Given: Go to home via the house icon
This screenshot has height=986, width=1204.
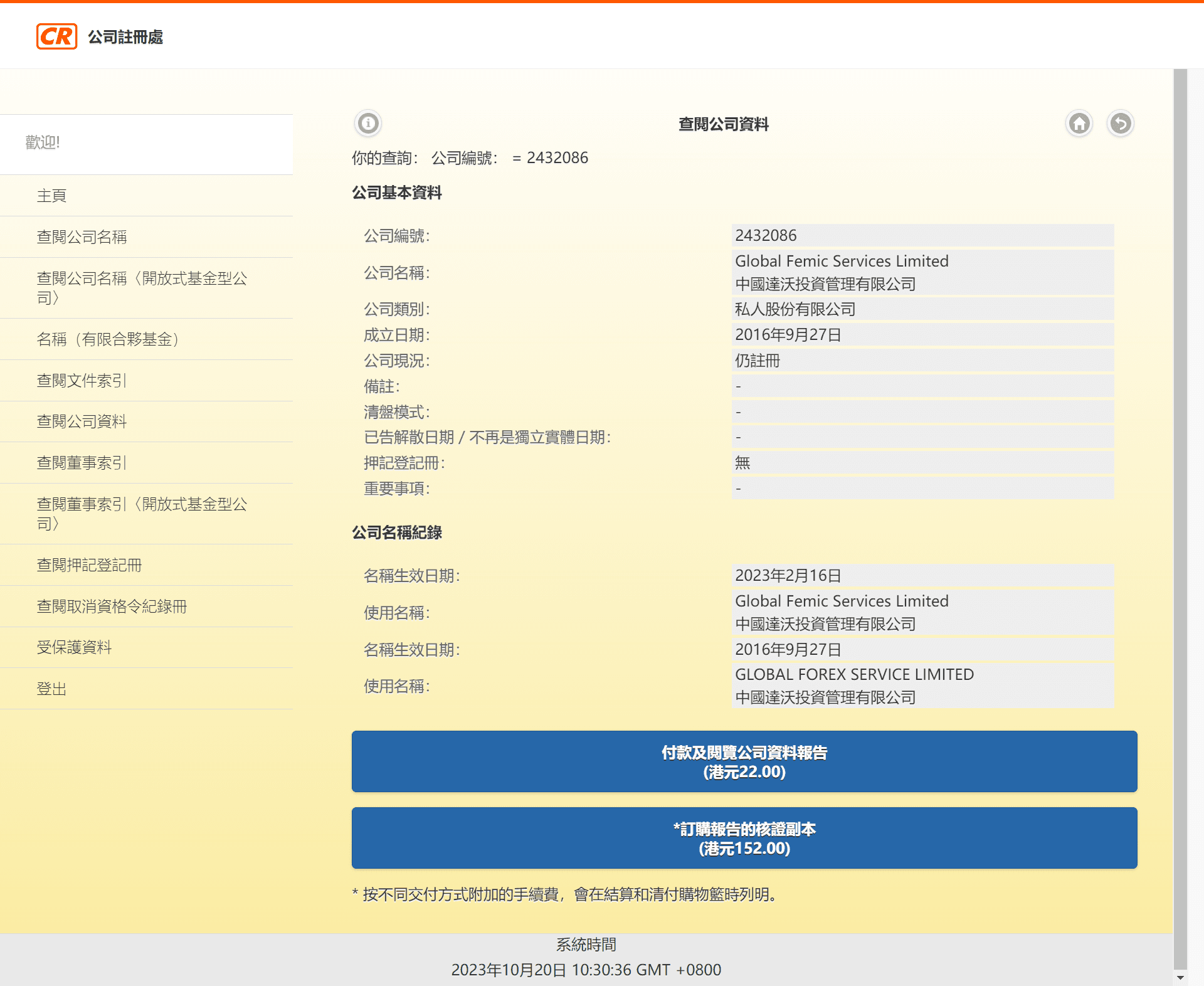Looking at the screenshot, I should point(1079,123).
